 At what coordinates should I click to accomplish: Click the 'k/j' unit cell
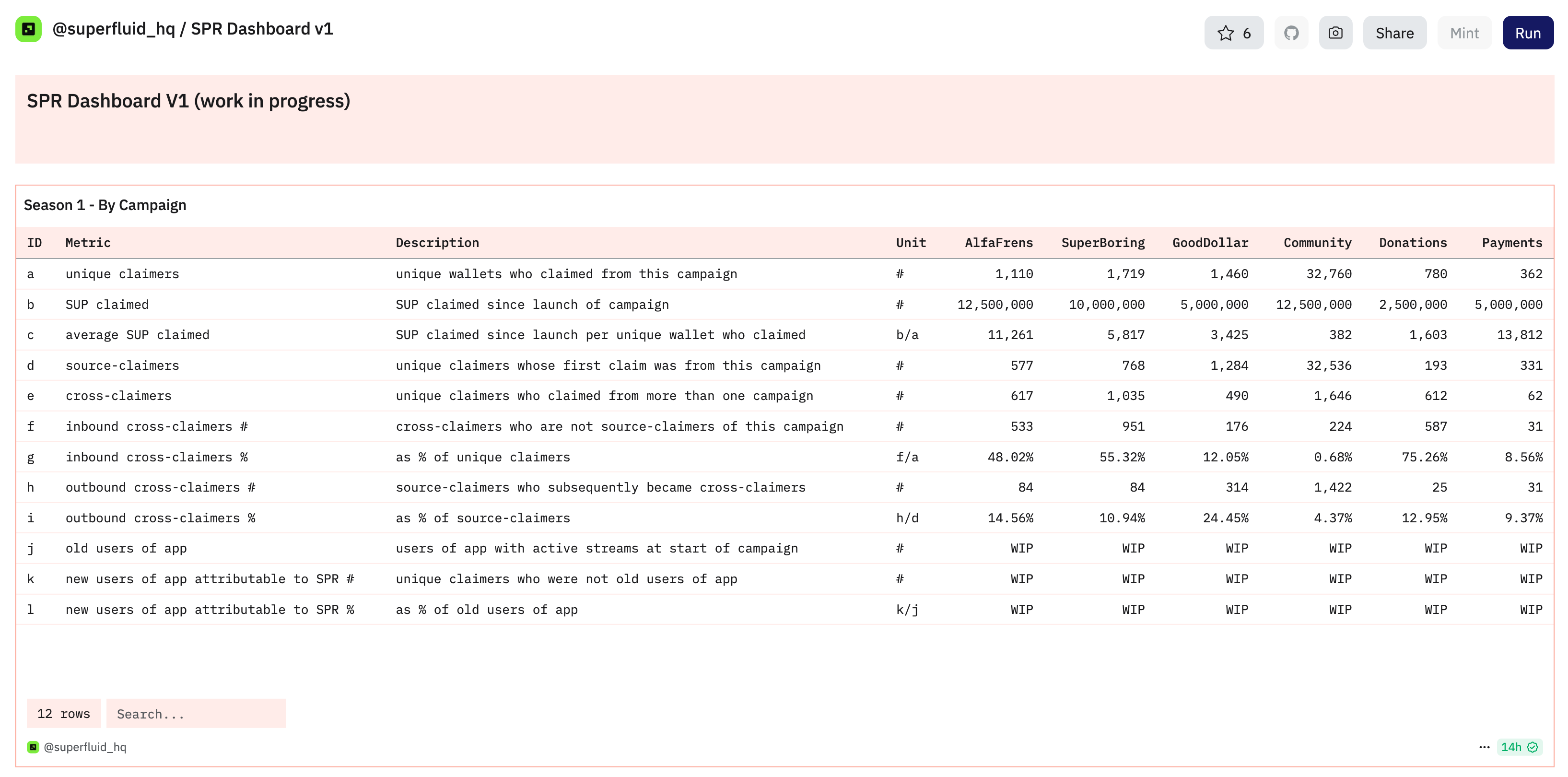pos(907,610)
